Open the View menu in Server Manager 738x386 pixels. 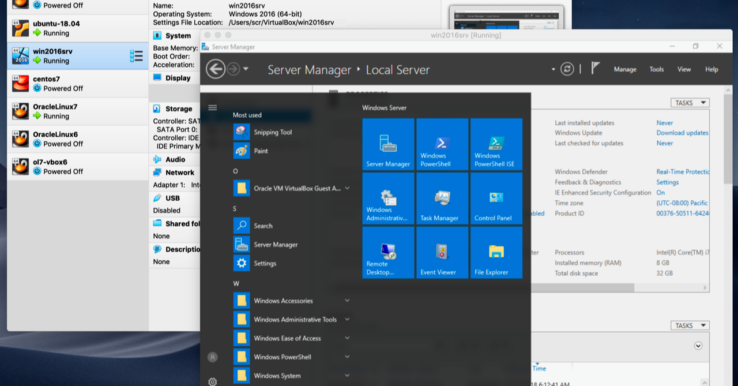[x=684, y=69]
